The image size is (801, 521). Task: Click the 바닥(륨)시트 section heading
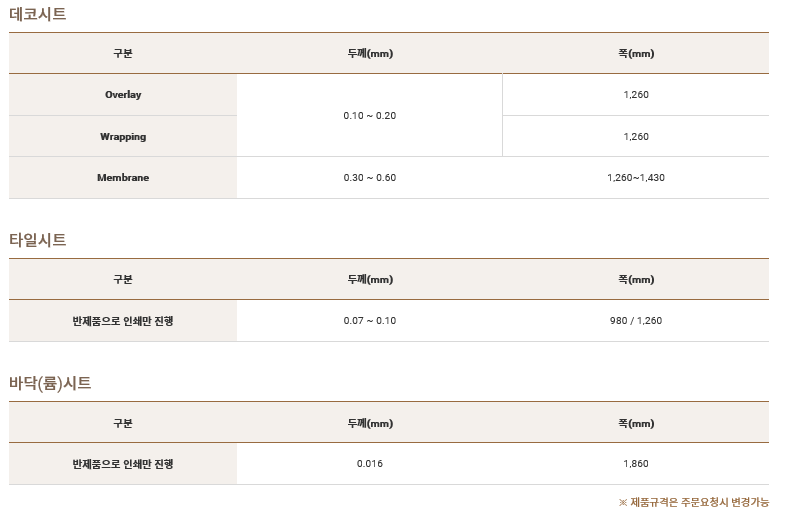click(50, 383)
